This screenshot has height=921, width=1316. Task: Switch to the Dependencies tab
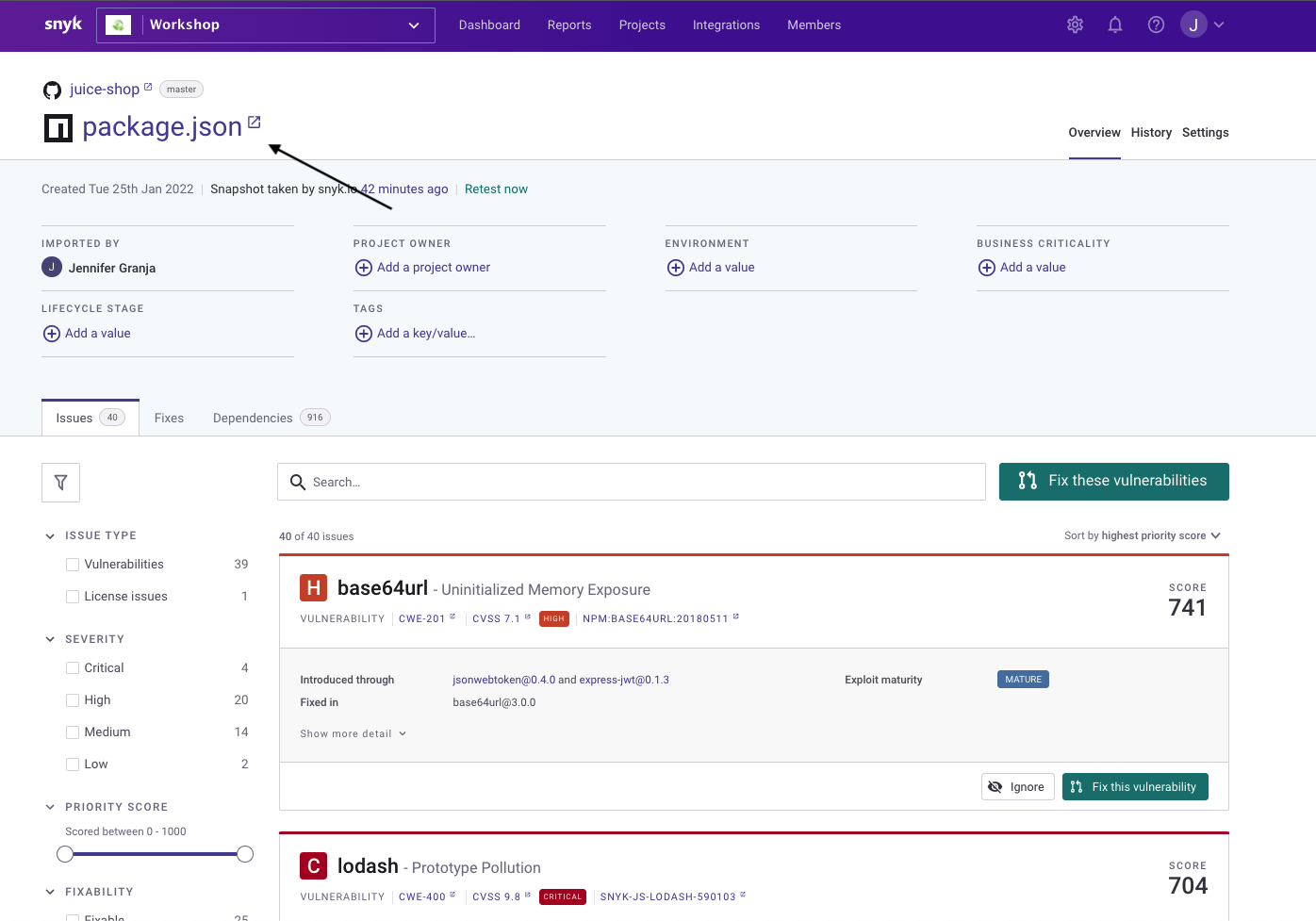(x=271, y=418)
